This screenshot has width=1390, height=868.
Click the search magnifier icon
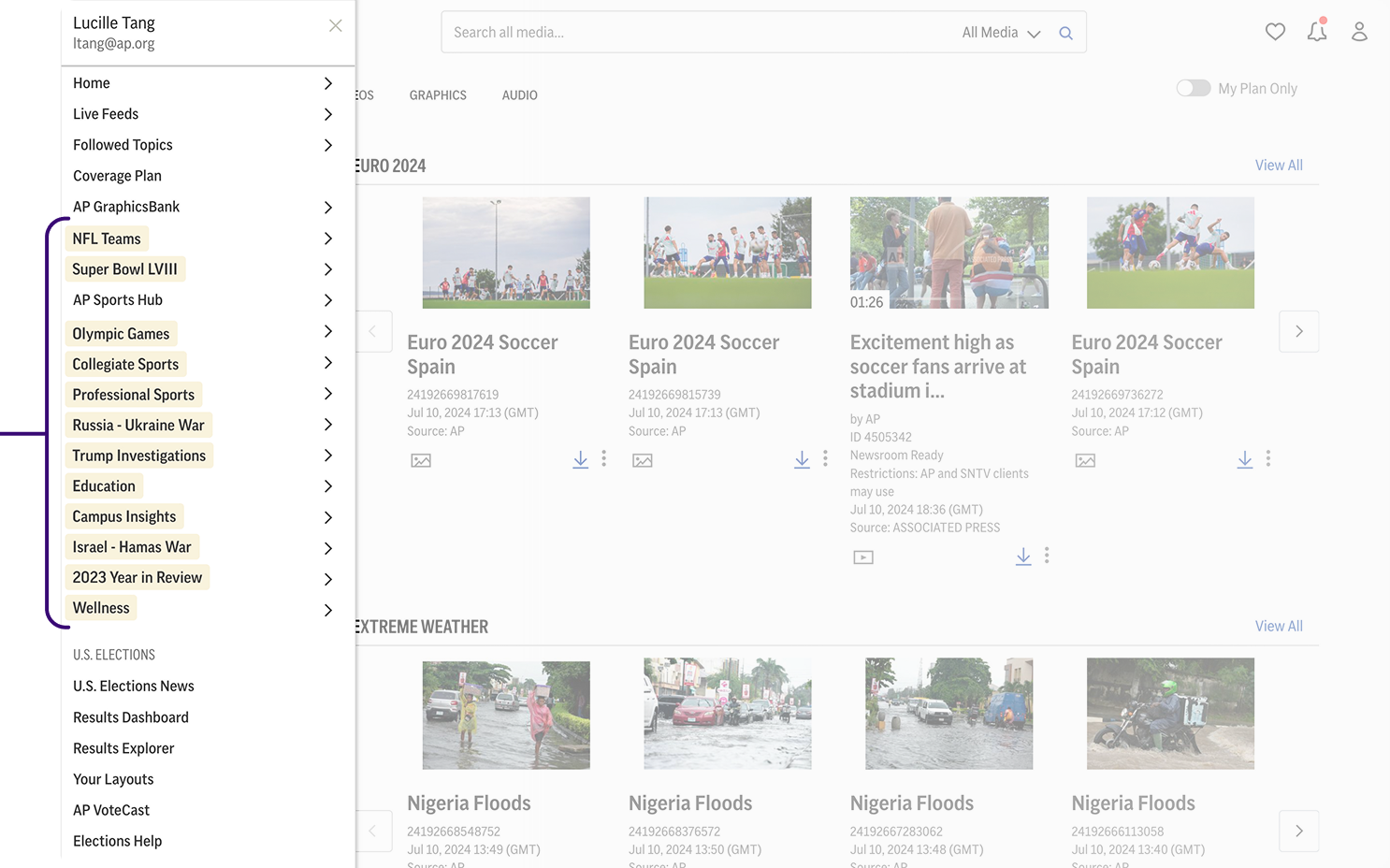point(1065,33)
